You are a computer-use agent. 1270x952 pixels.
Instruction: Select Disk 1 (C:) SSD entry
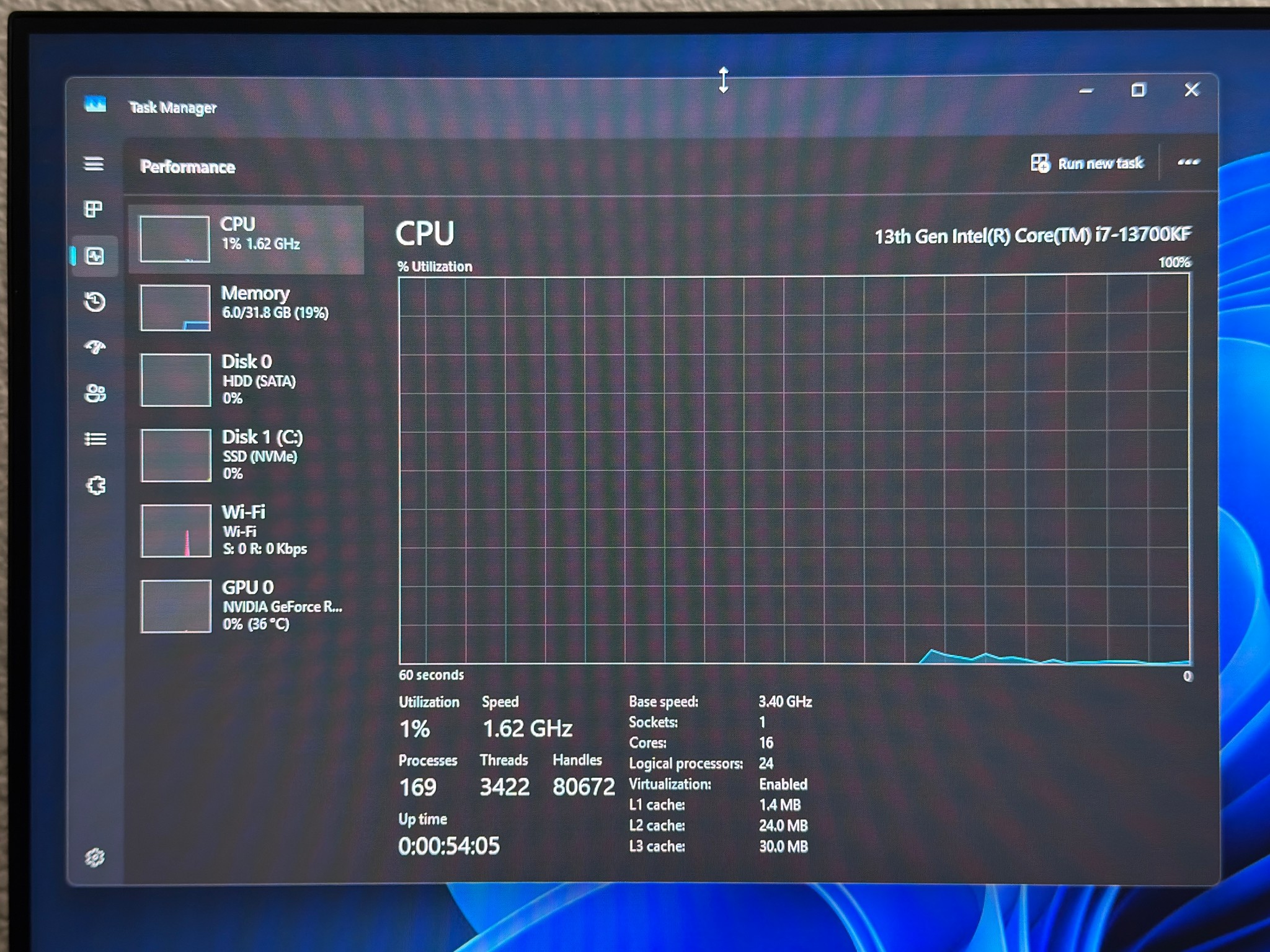click(246, 455)
